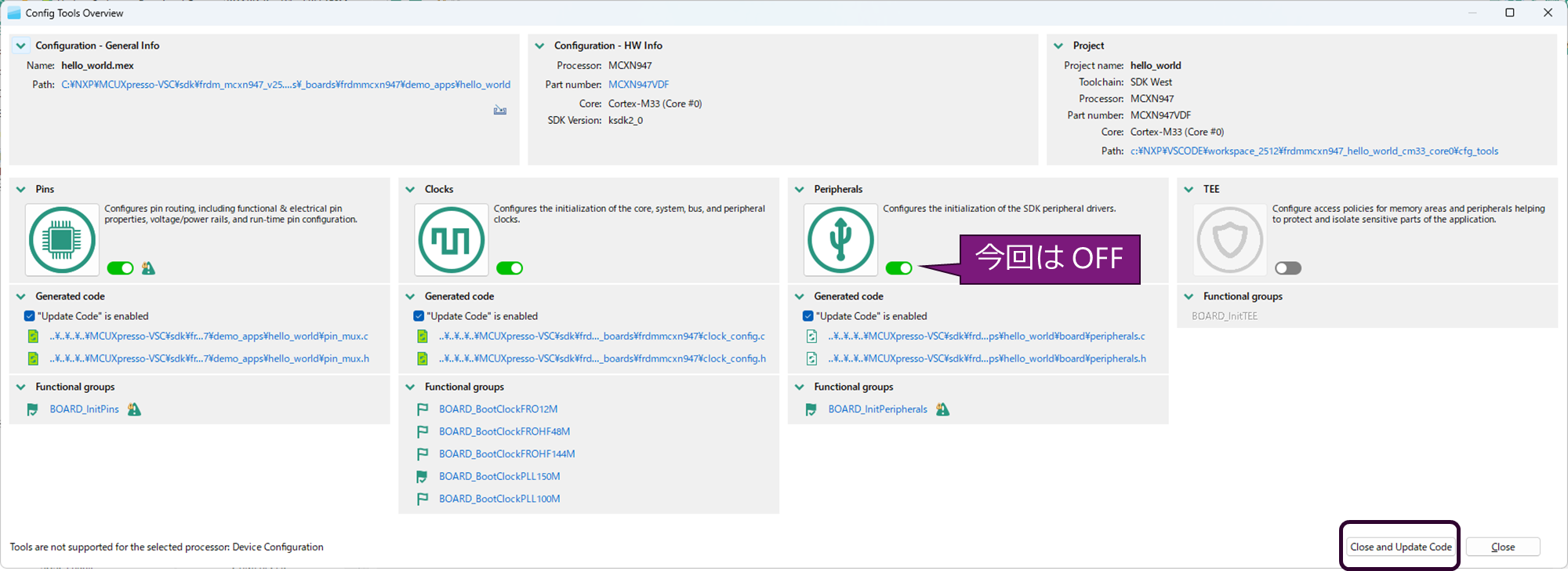This screenshot has width=1568, height=571.
Task: Open the BOARD_BootClockPLL150M functional group link
Action: tap(499, 476)
